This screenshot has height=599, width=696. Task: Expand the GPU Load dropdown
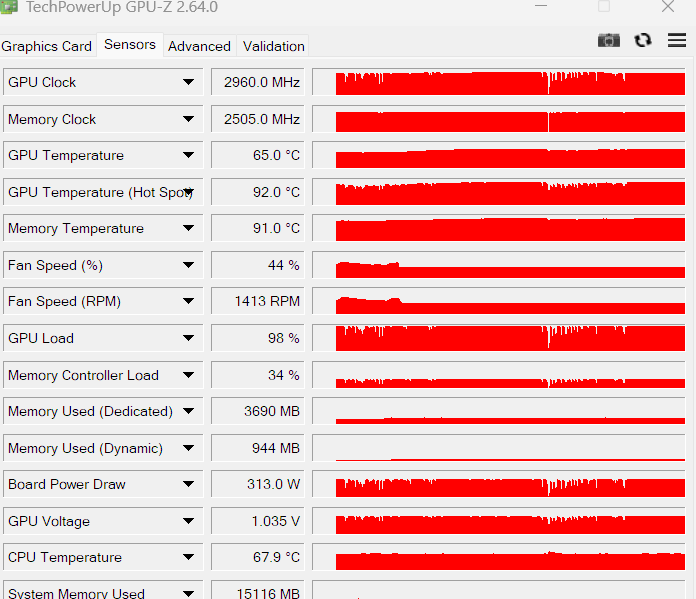[188, 338]
